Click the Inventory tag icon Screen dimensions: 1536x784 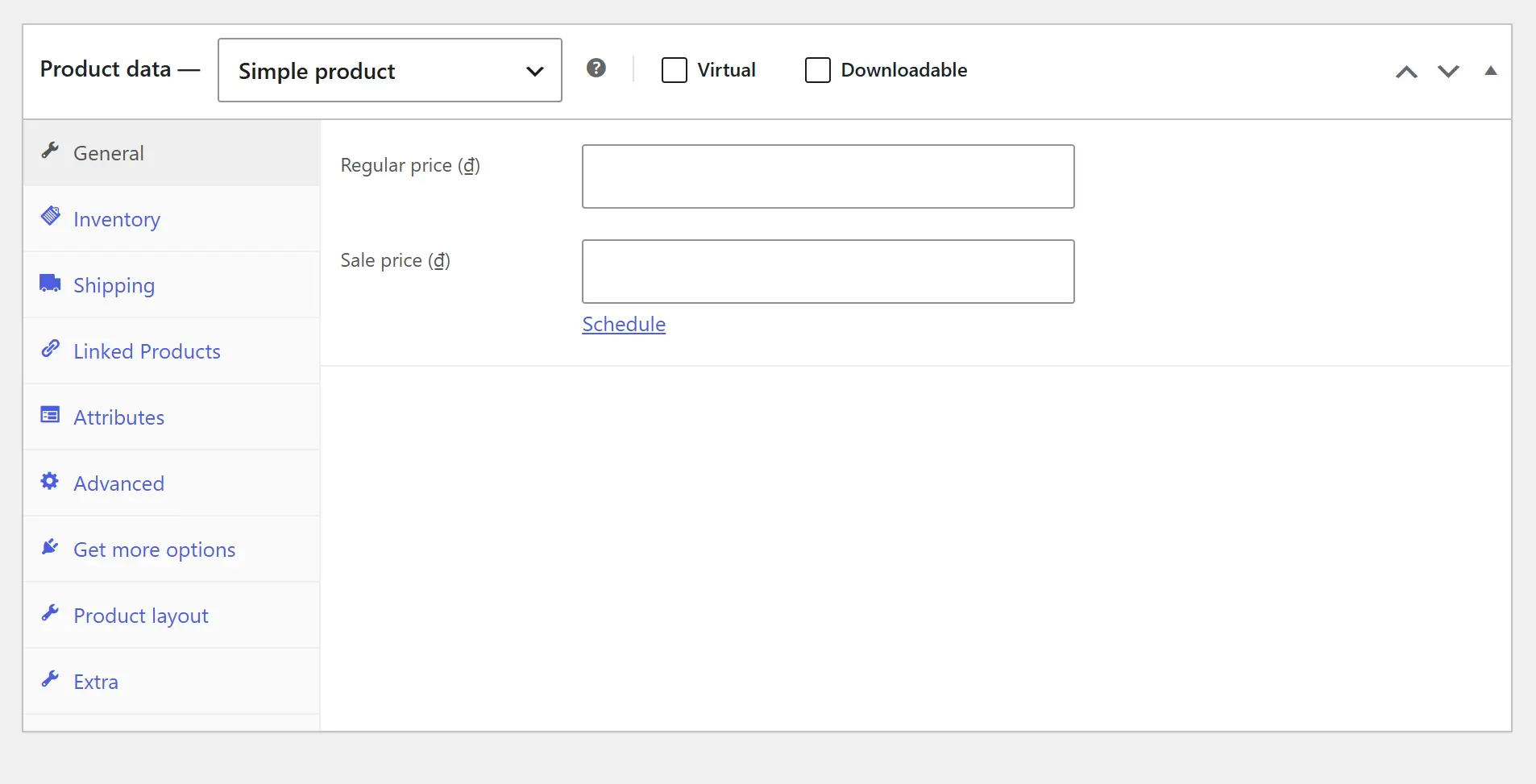click(50, 216)
